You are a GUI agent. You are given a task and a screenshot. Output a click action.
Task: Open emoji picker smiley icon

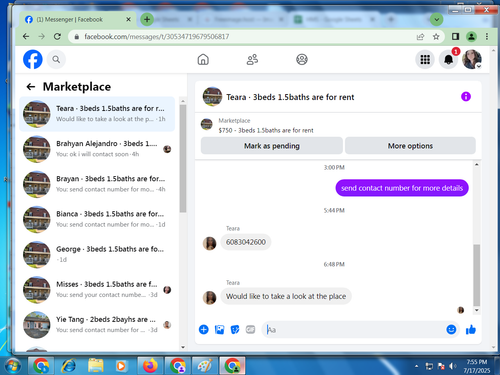451,330
